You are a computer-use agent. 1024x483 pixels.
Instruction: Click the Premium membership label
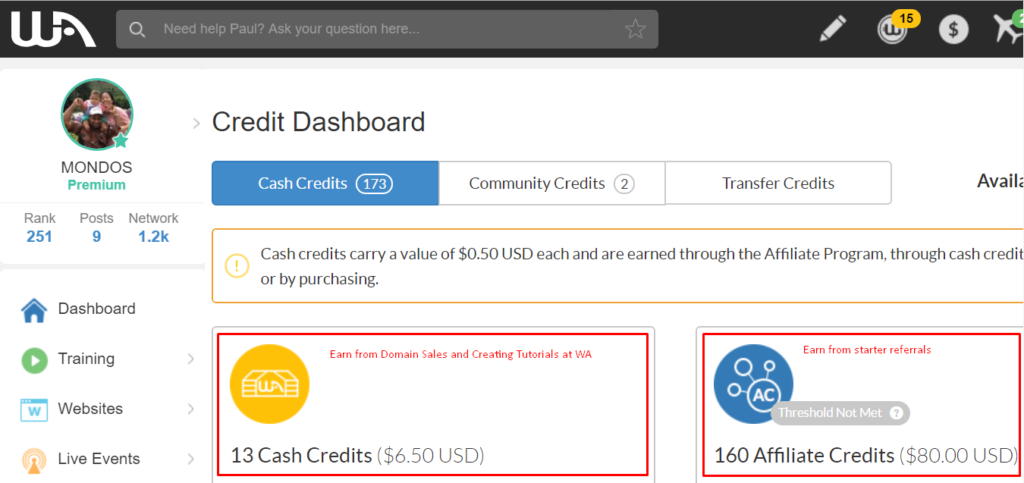[97, 185]
